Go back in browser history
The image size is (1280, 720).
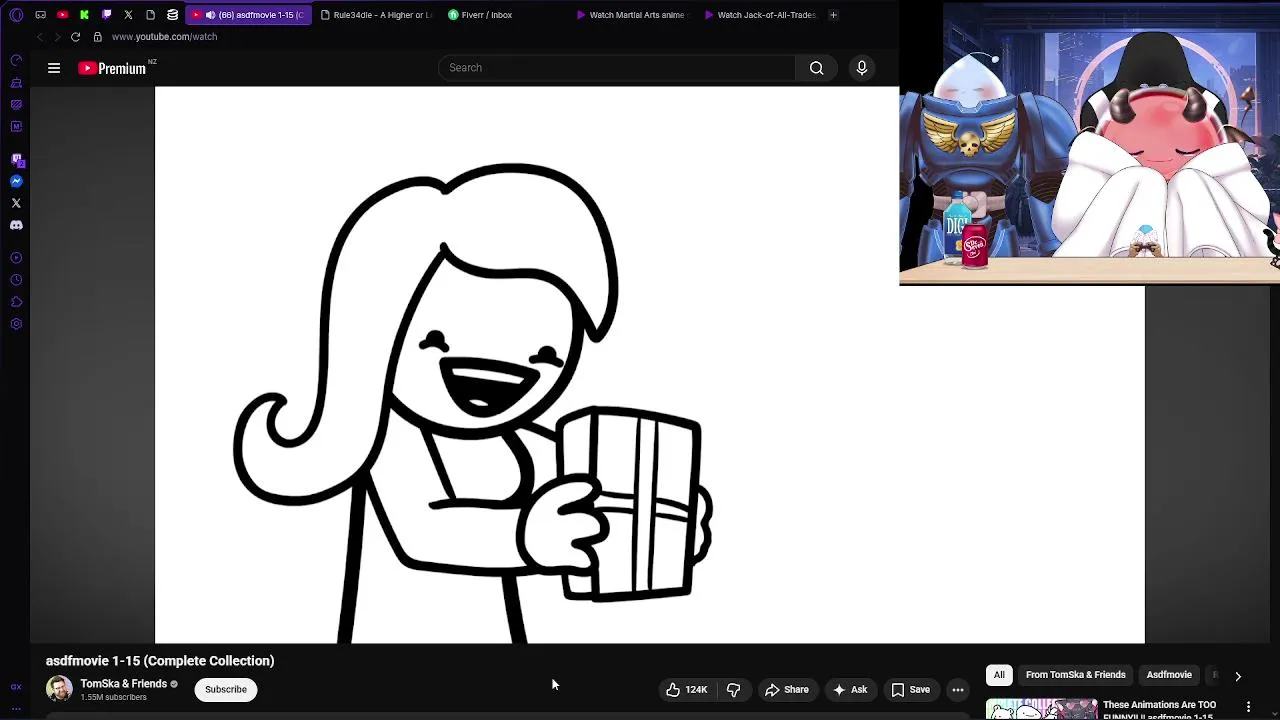(39, 37)
